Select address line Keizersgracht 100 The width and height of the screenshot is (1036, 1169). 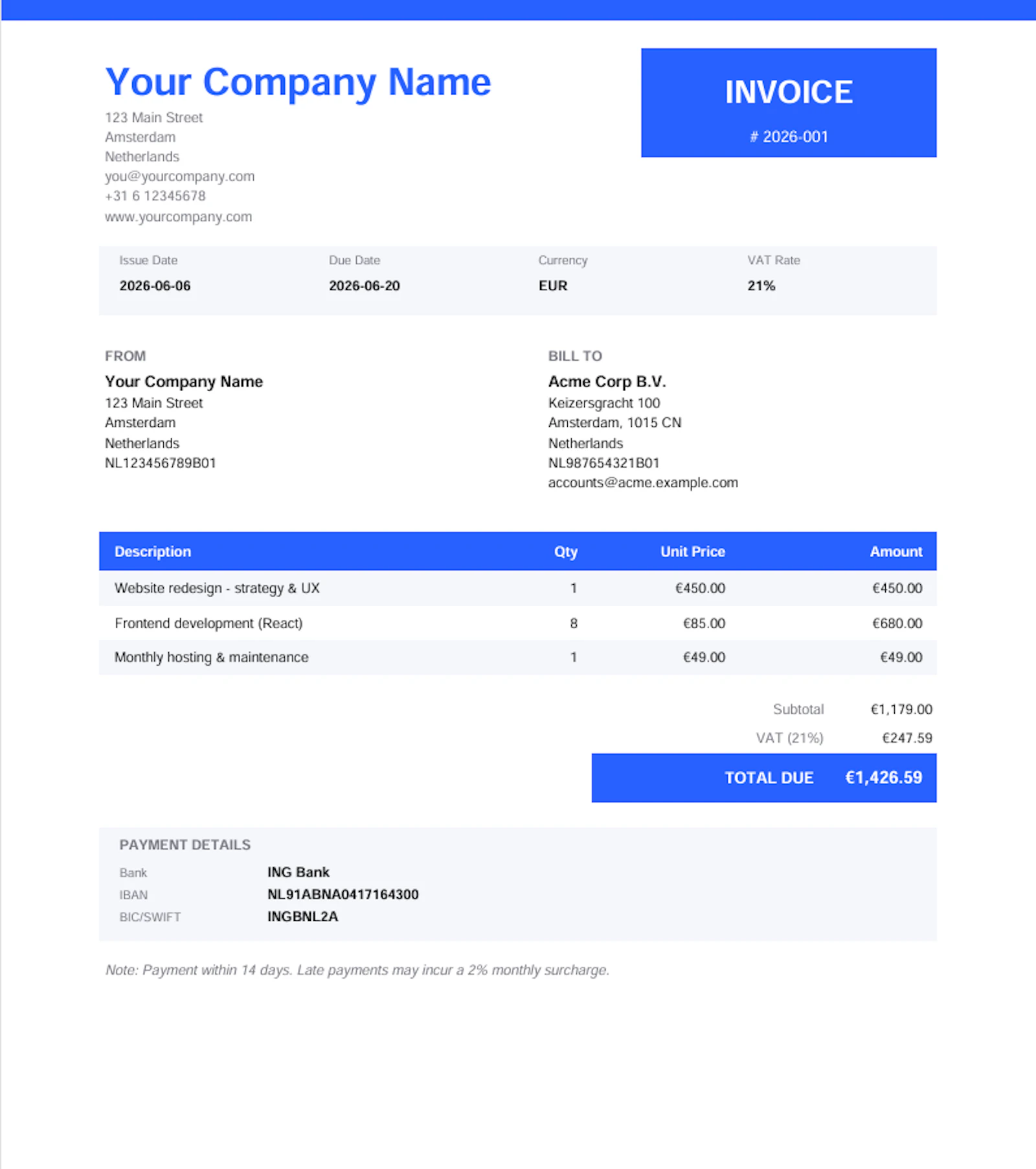click(603, 403)
